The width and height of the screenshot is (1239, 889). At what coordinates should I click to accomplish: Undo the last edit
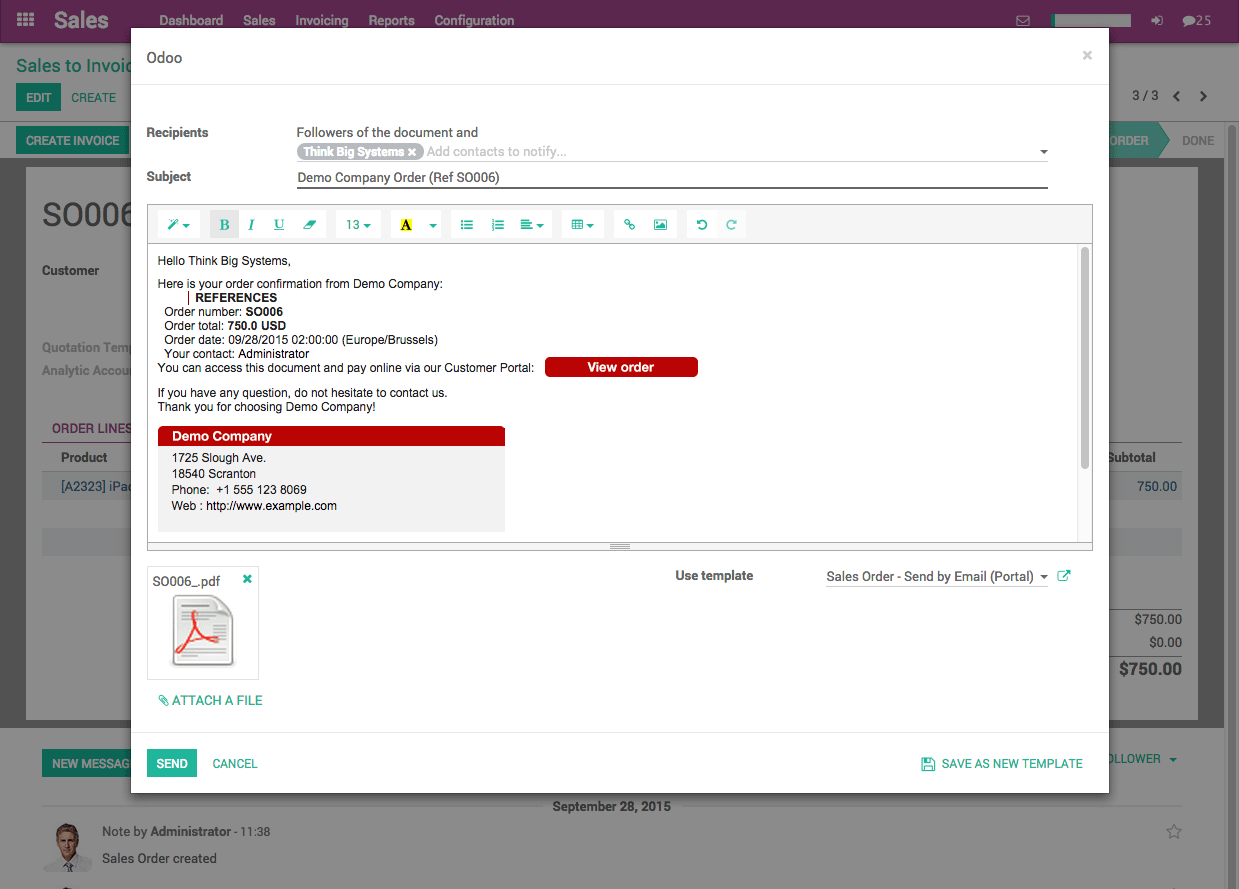(702, 225)
